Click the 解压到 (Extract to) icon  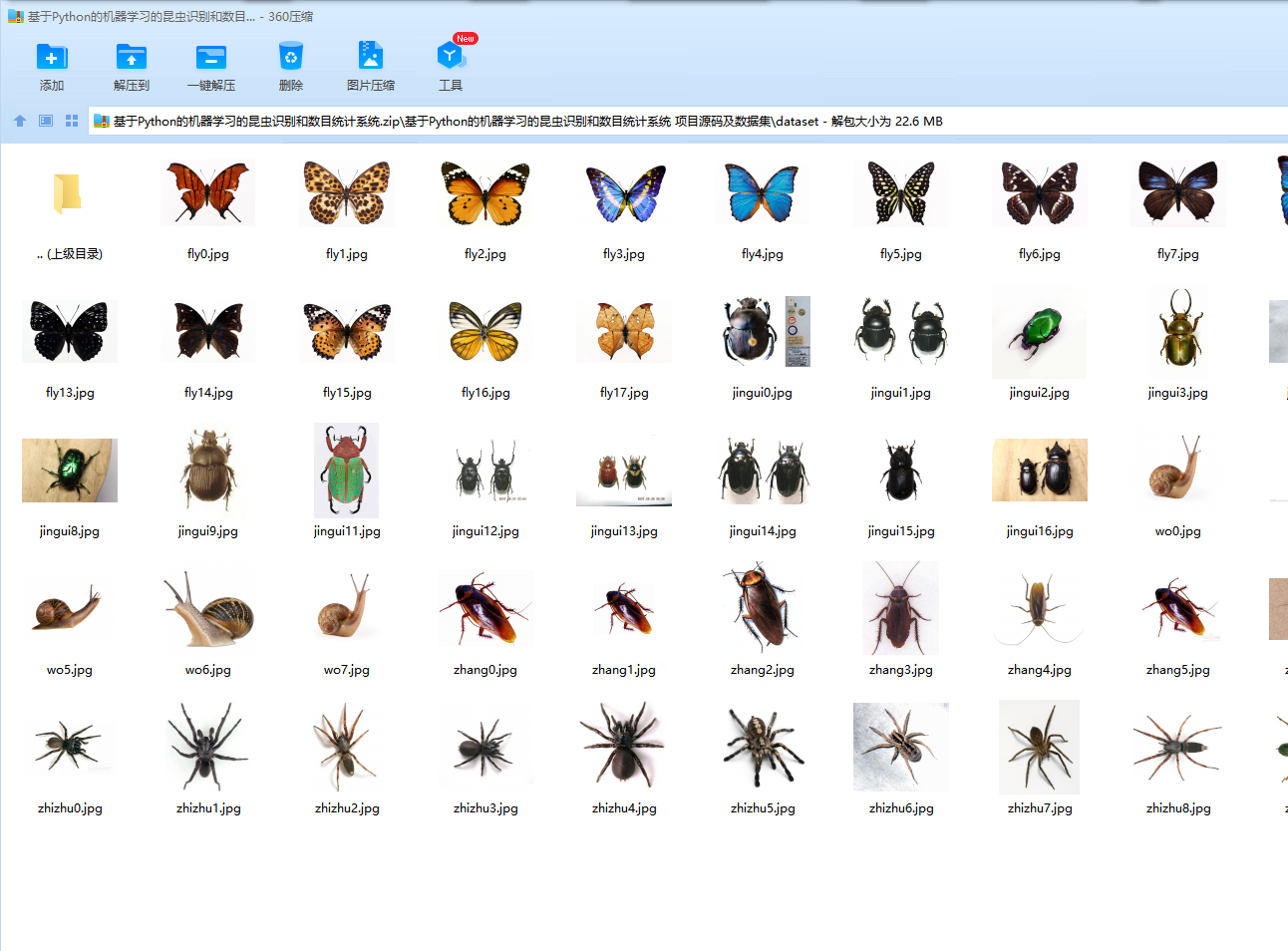[132, 57]
